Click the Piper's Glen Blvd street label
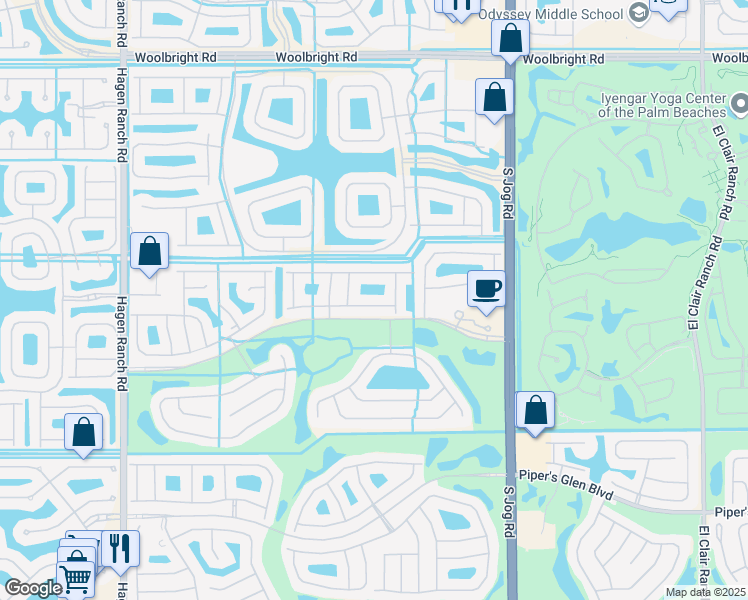The height and width of the screenshot is (600, 748). click(566, 485)
